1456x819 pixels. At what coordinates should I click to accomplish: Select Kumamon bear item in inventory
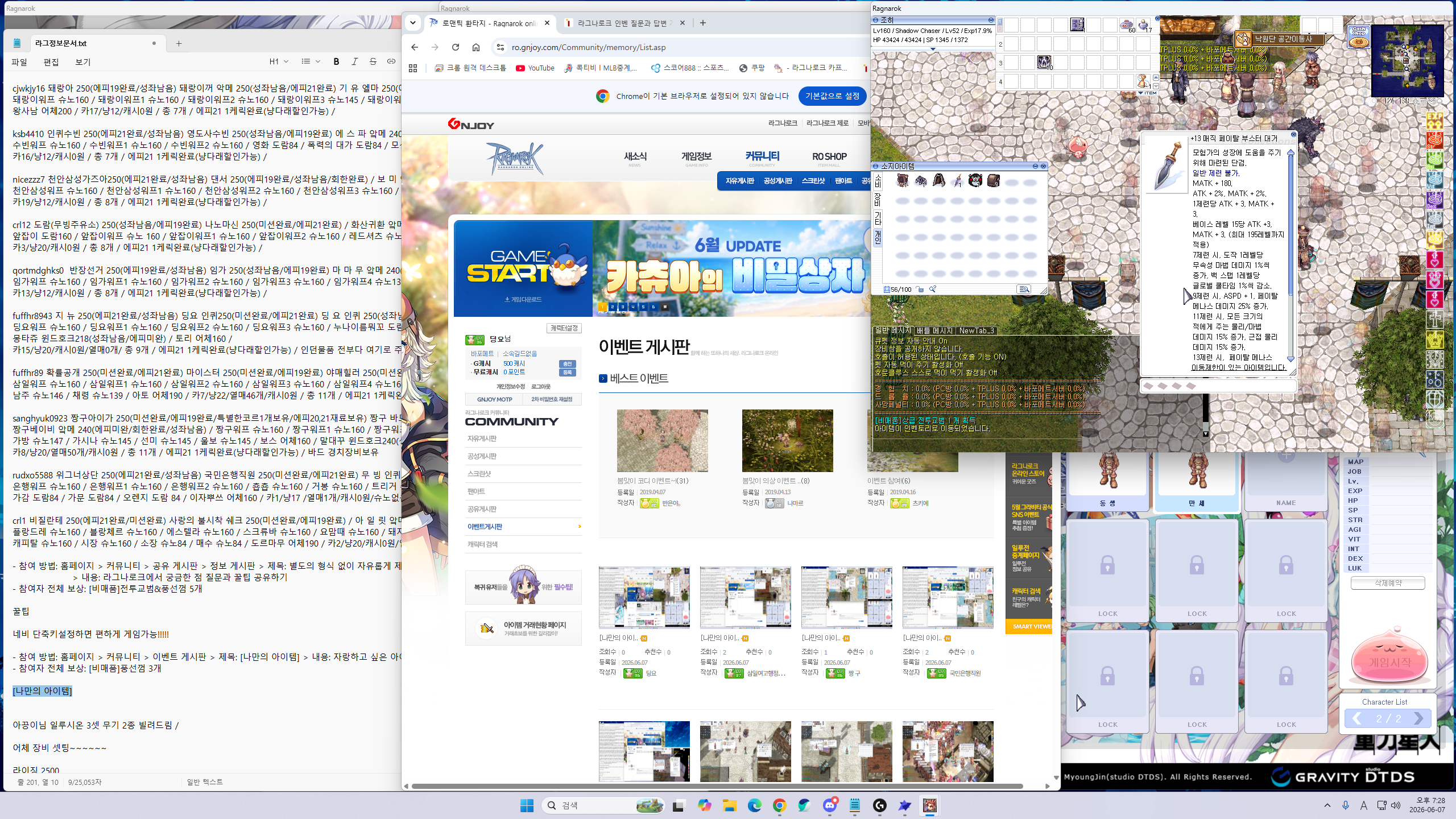pos(975,181)
